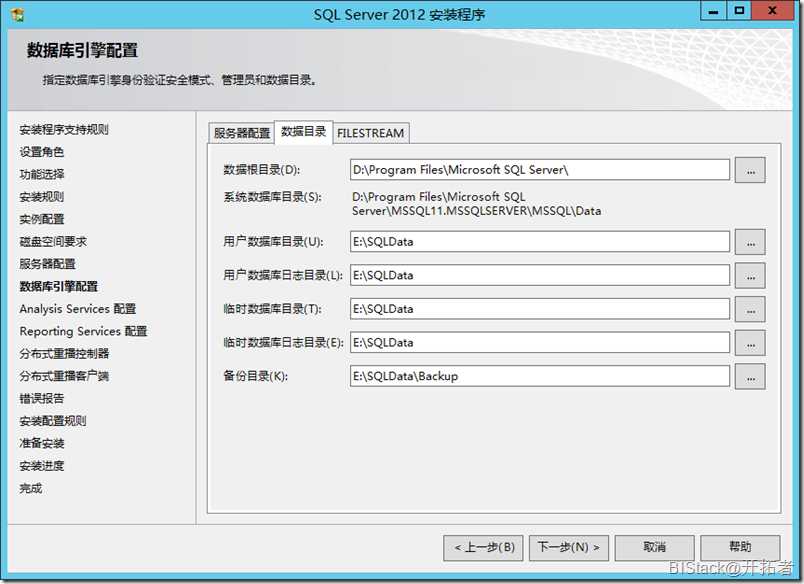Image resolution: width=804 pixels, height=584 pixels.
Task: Select the 设置角色 step in sidebar
Action: [x=42, y=152]
